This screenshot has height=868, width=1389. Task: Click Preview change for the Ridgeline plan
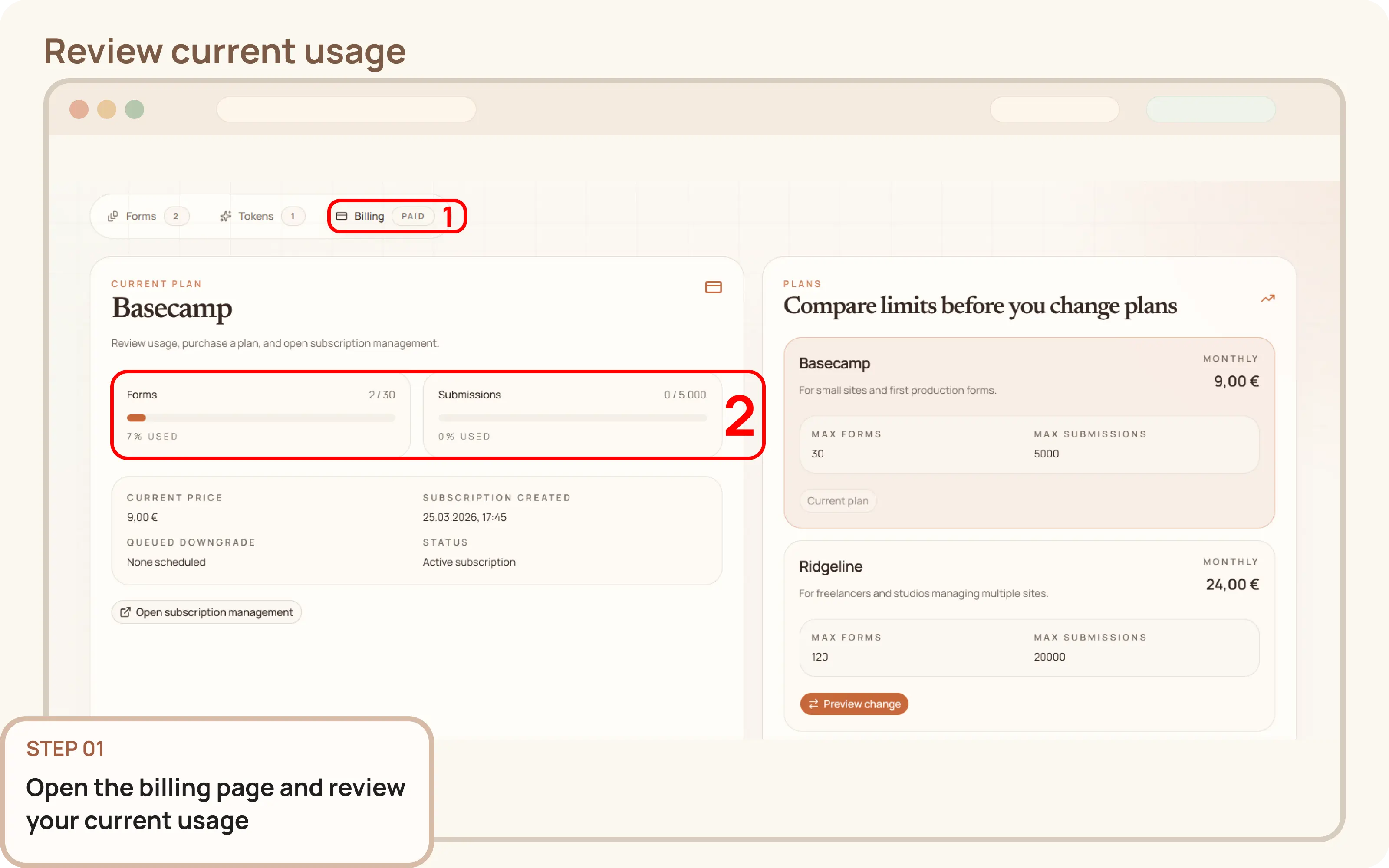tap(854, 704)
